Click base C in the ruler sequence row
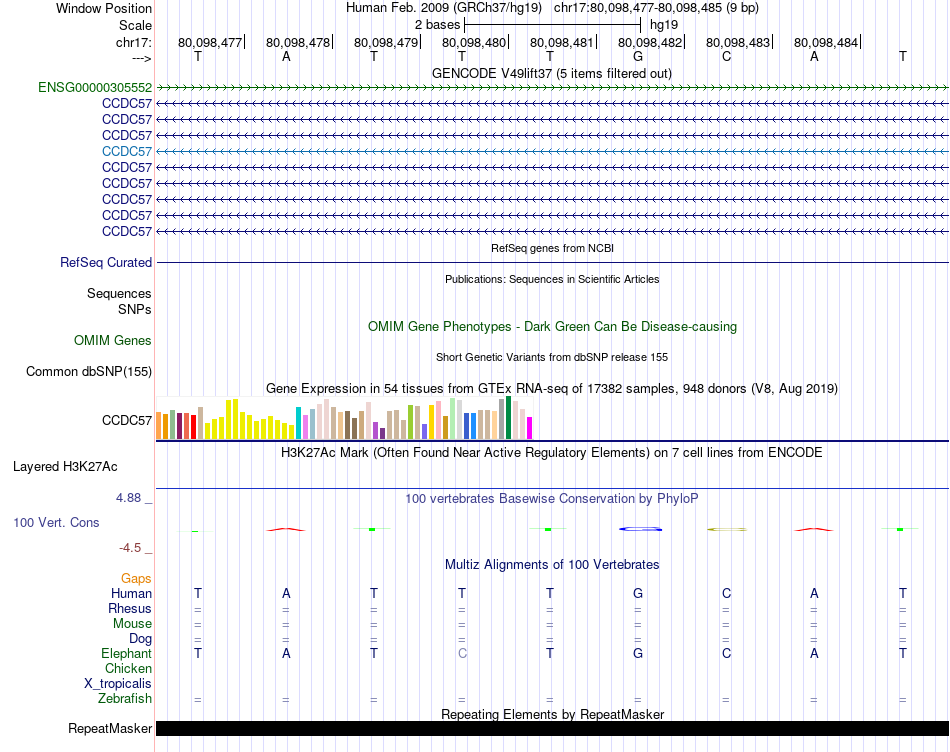 coord(726,56)
